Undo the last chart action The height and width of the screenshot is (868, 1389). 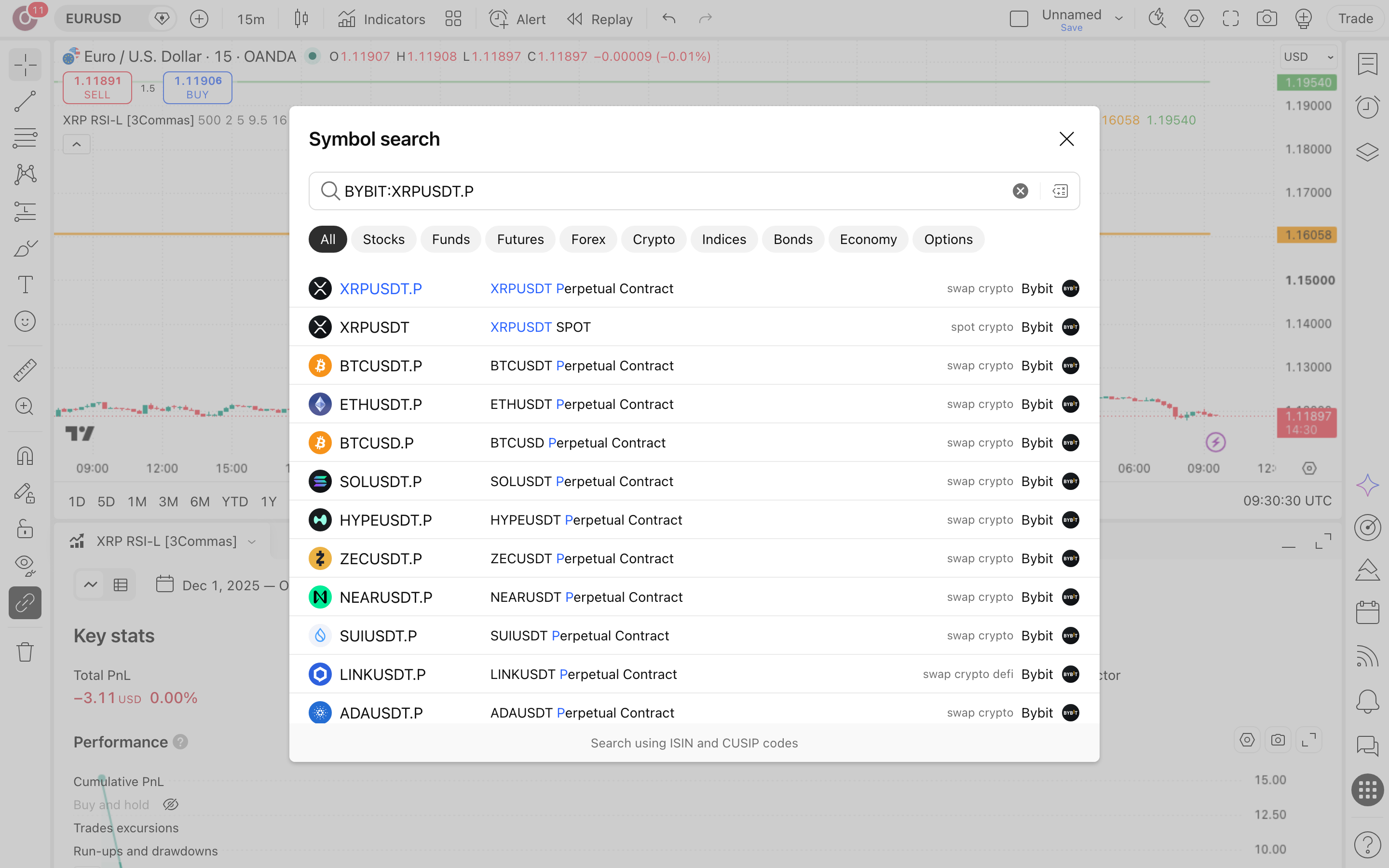(x=668, y=19)
